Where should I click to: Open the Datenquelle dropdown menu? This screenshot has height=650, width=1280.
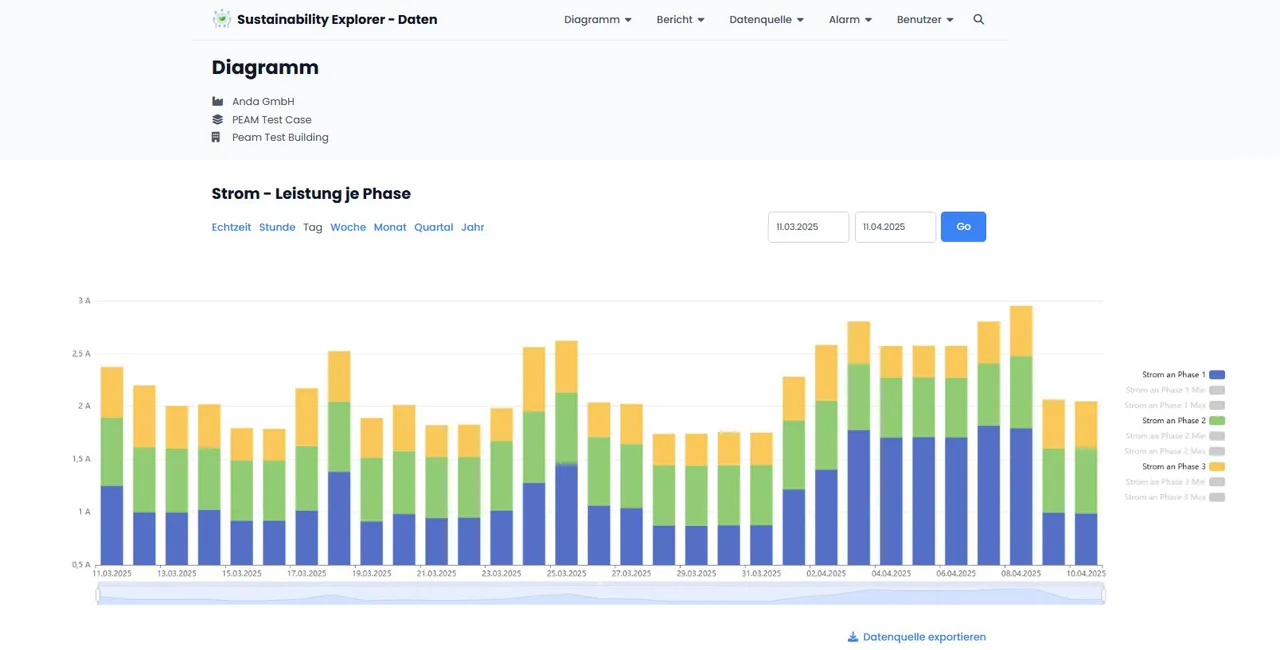tap(766, 19)
